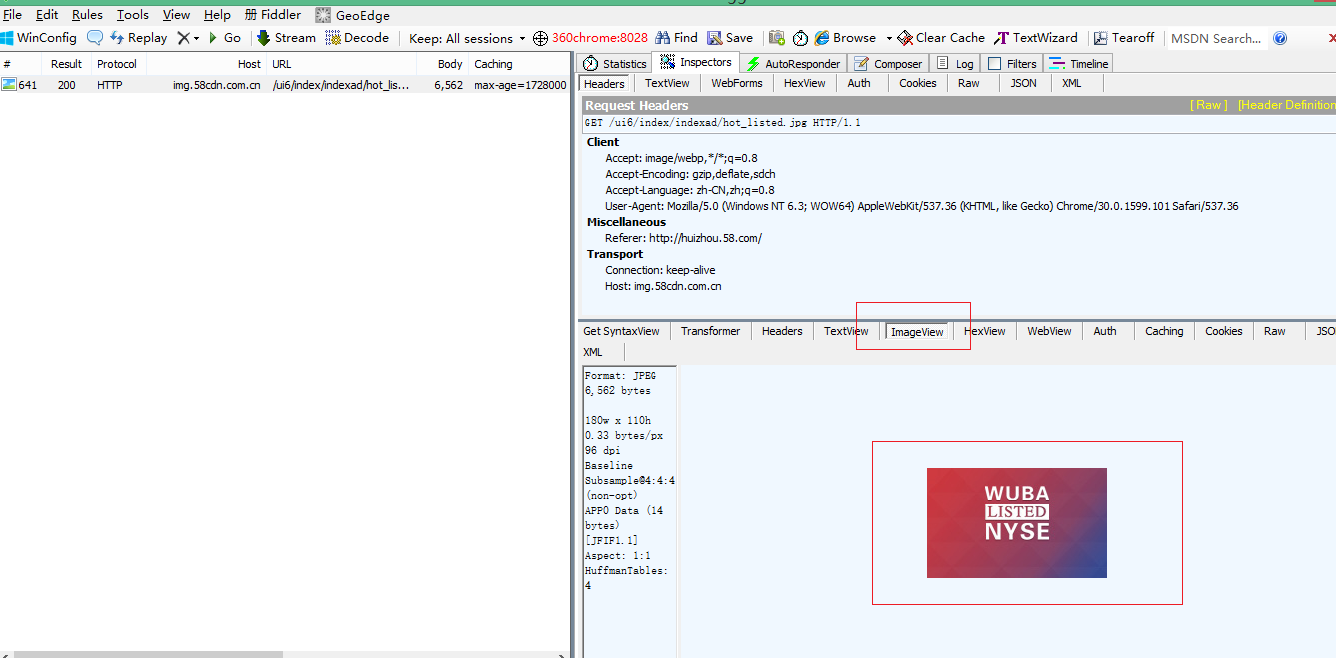Select the Inspectors tab
This screenshot has height=658, width=1336.
696,62
